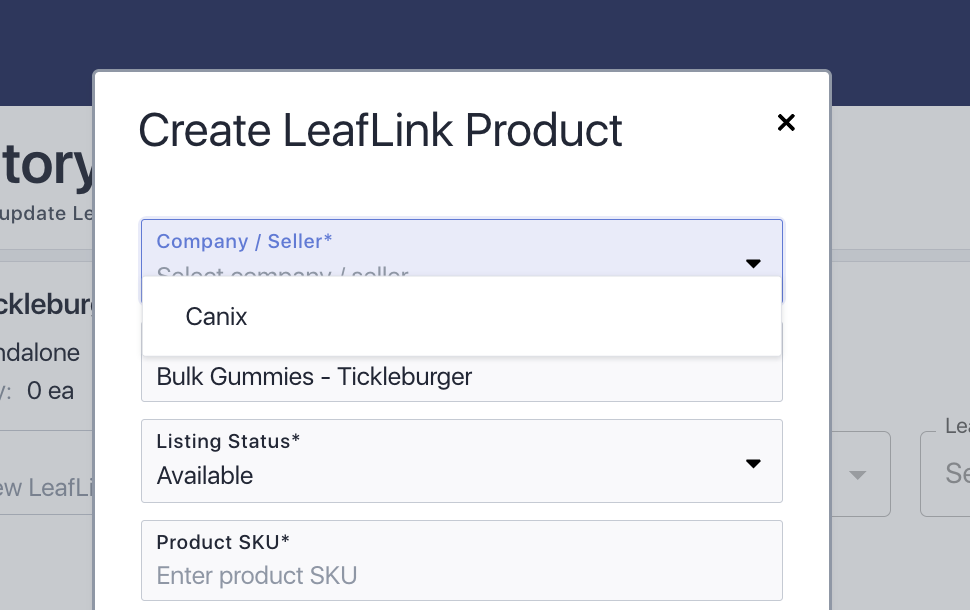970x610 pixels.
Task: Click the standalone text behind the dialog
Action: [x=40, y=353]
